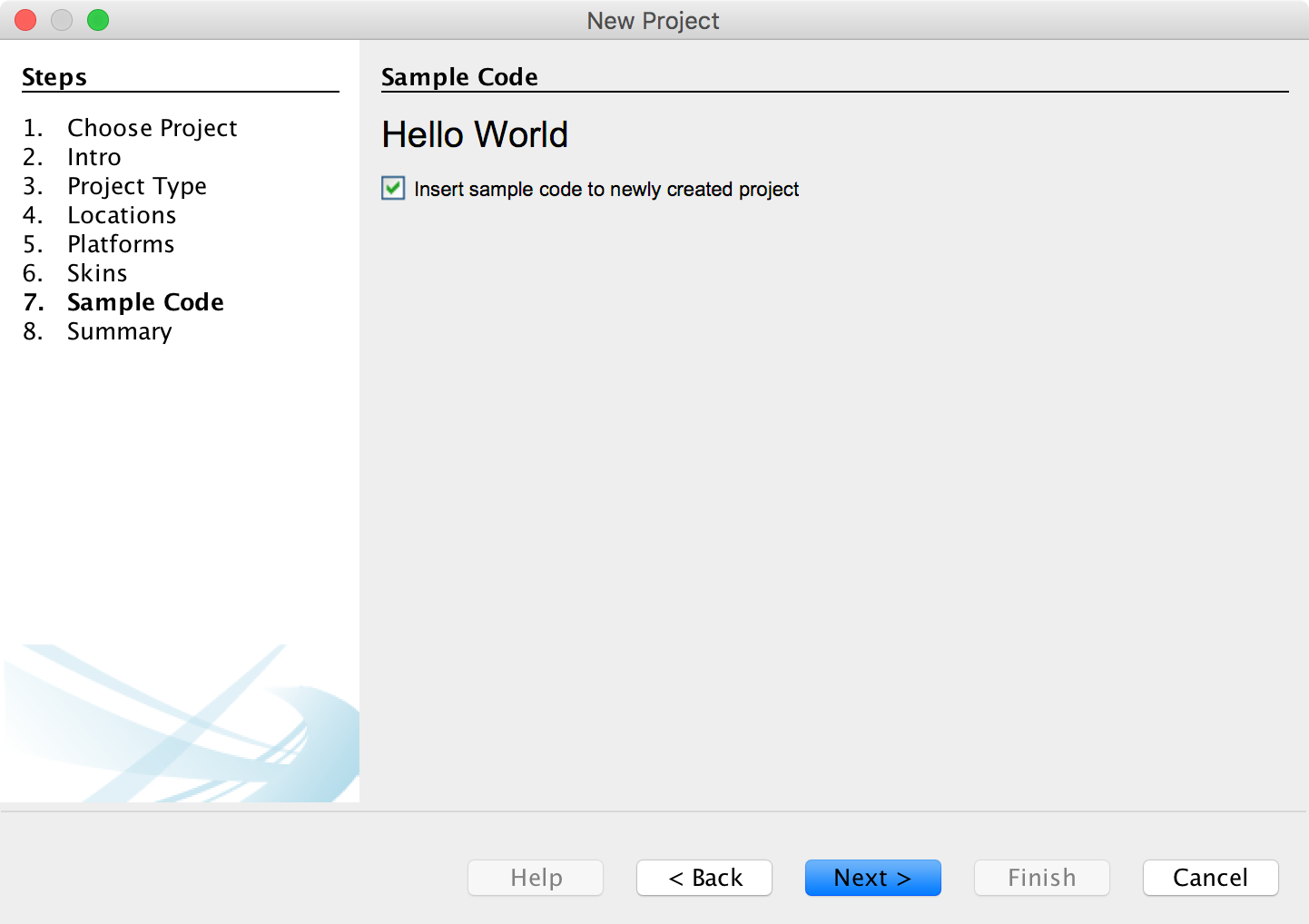The height and width of the screenshot is (924, 1309).
Task: Cancel the New Project wizard
Action: 1210,878
